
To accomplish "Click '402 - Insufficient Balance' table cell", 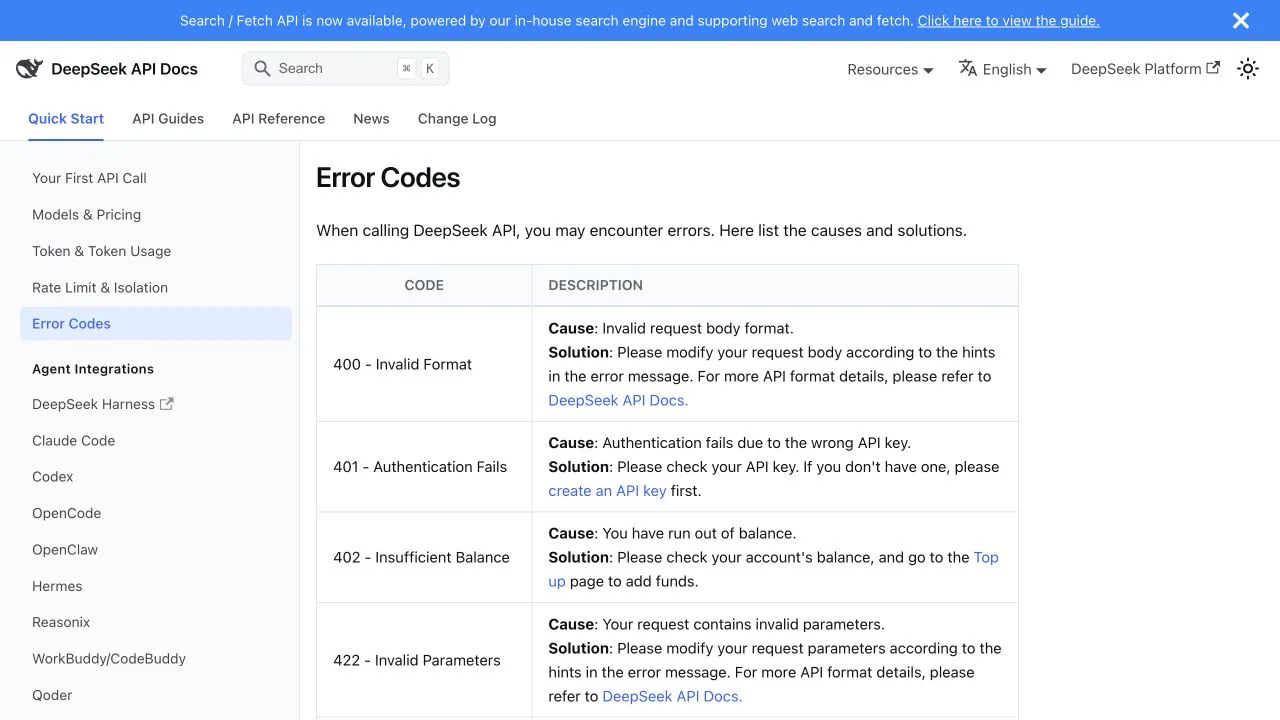I will click(424, 557).
